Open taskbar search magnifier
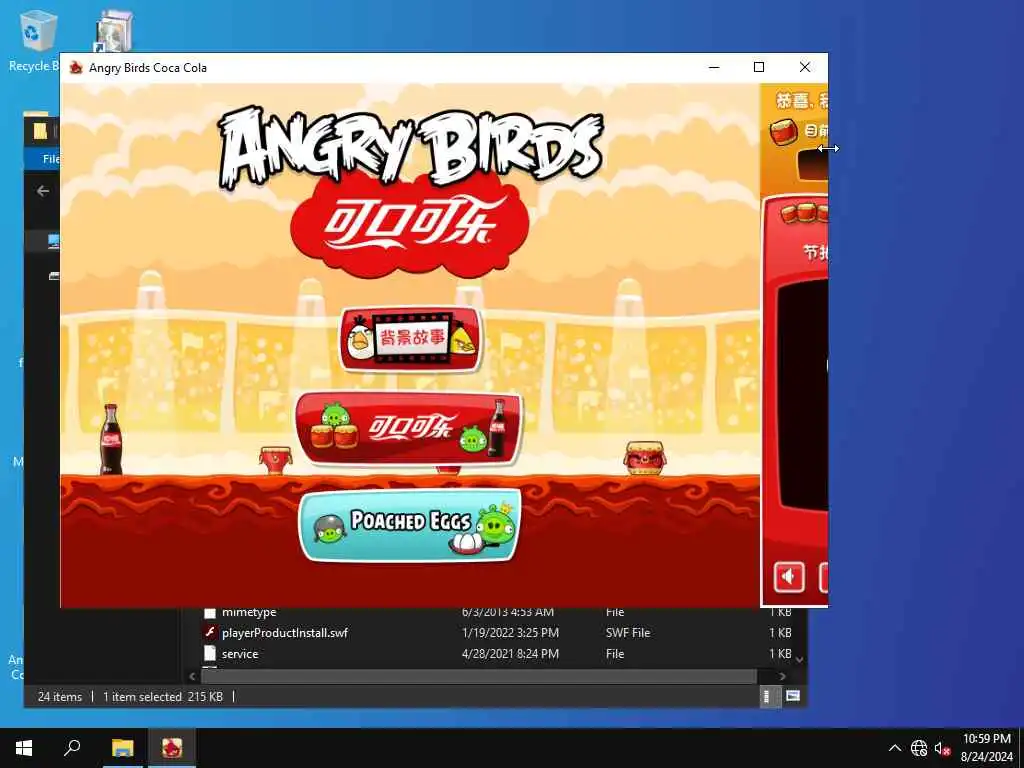This screenshot has height=768, width=1024. click(72, 748)
